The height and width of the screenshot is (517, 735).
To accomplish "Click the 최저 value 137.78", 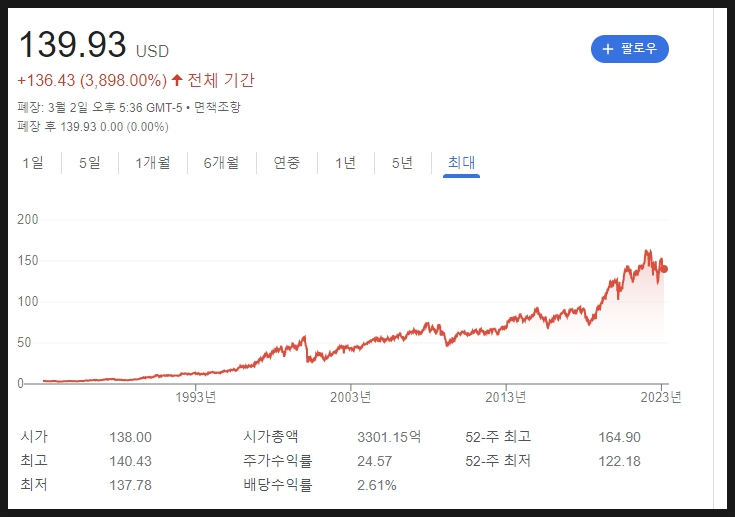I will tap(130, 485).
